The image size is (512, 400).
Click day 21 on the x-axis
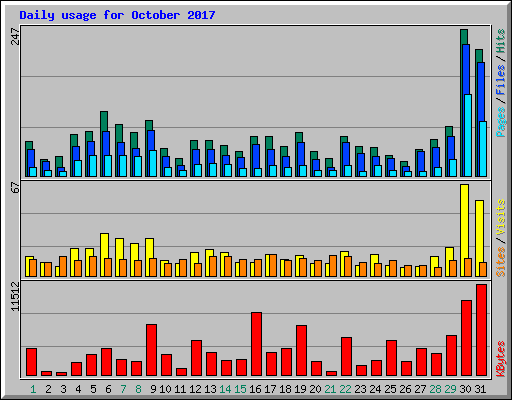coord(330,389)
